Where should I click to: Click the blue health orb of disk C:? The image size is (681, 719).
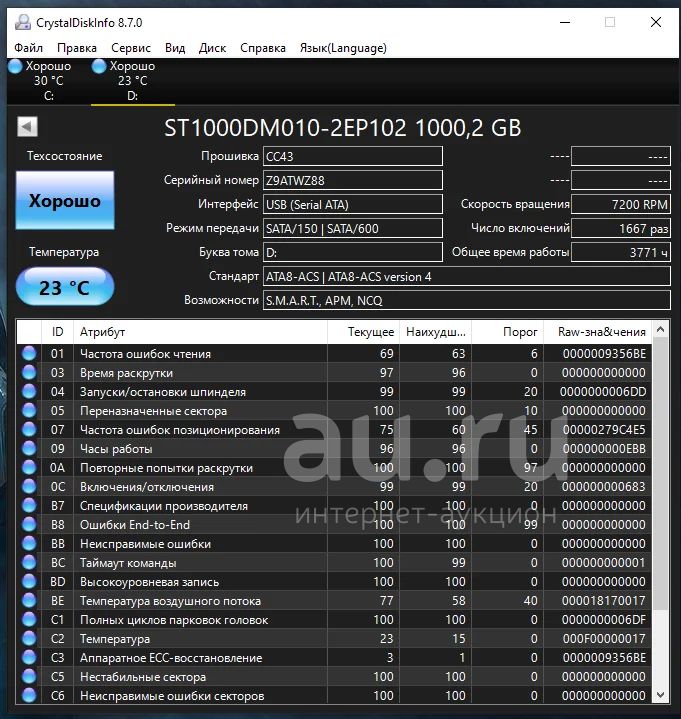[x=15, y=66]
